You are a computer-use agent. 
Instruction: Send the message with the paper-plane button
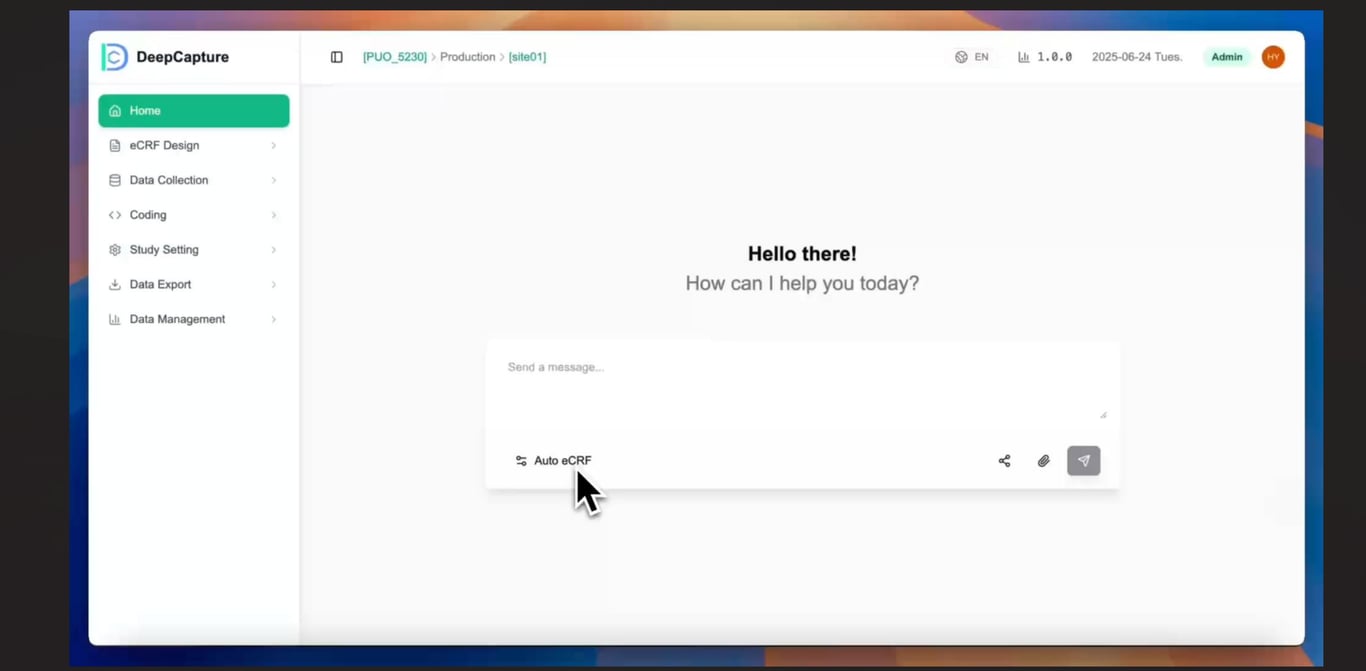point(1083,460)
